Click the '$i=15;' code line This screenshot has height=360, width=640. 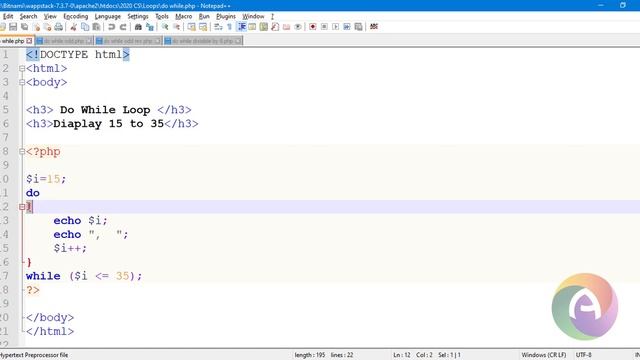tap(46, 179)
